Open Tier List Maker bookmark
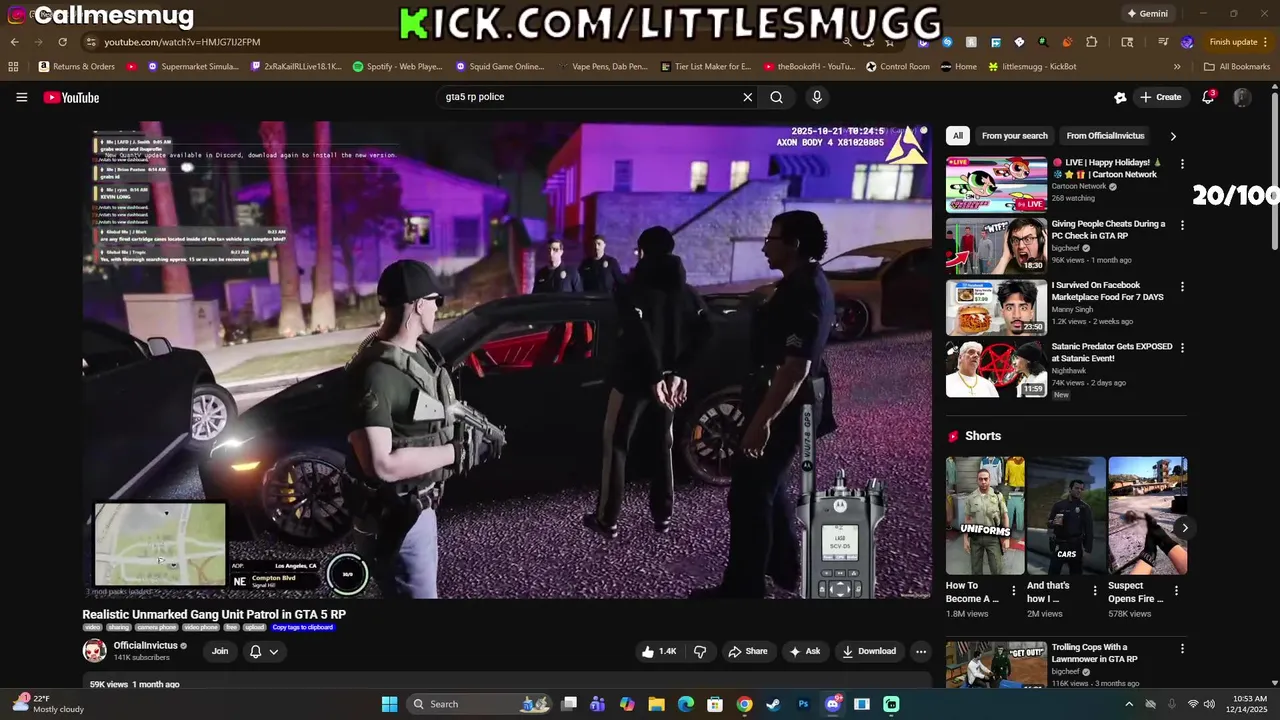The image size is (1280, 720). [706, 67]
